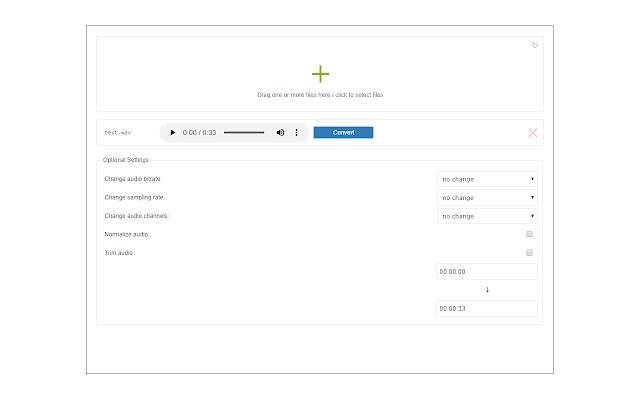Viewport: 640px width, 400px height.
Task: Click the 'Drag one or more files here' text
Action: (x=320, y=95)
